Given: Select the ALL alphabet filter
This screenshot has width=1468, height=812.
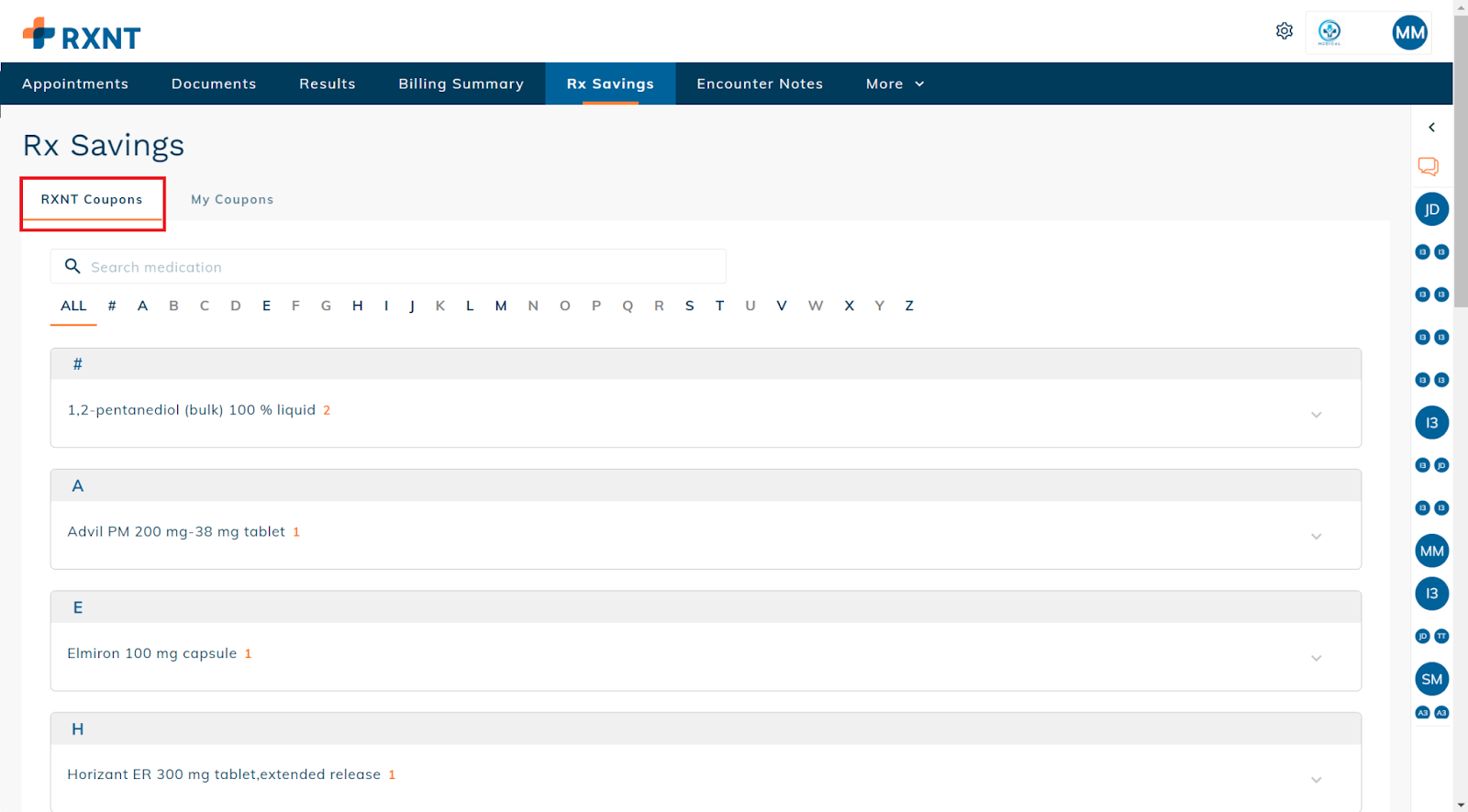Looking at the screenshot, I should click(73, 306).
